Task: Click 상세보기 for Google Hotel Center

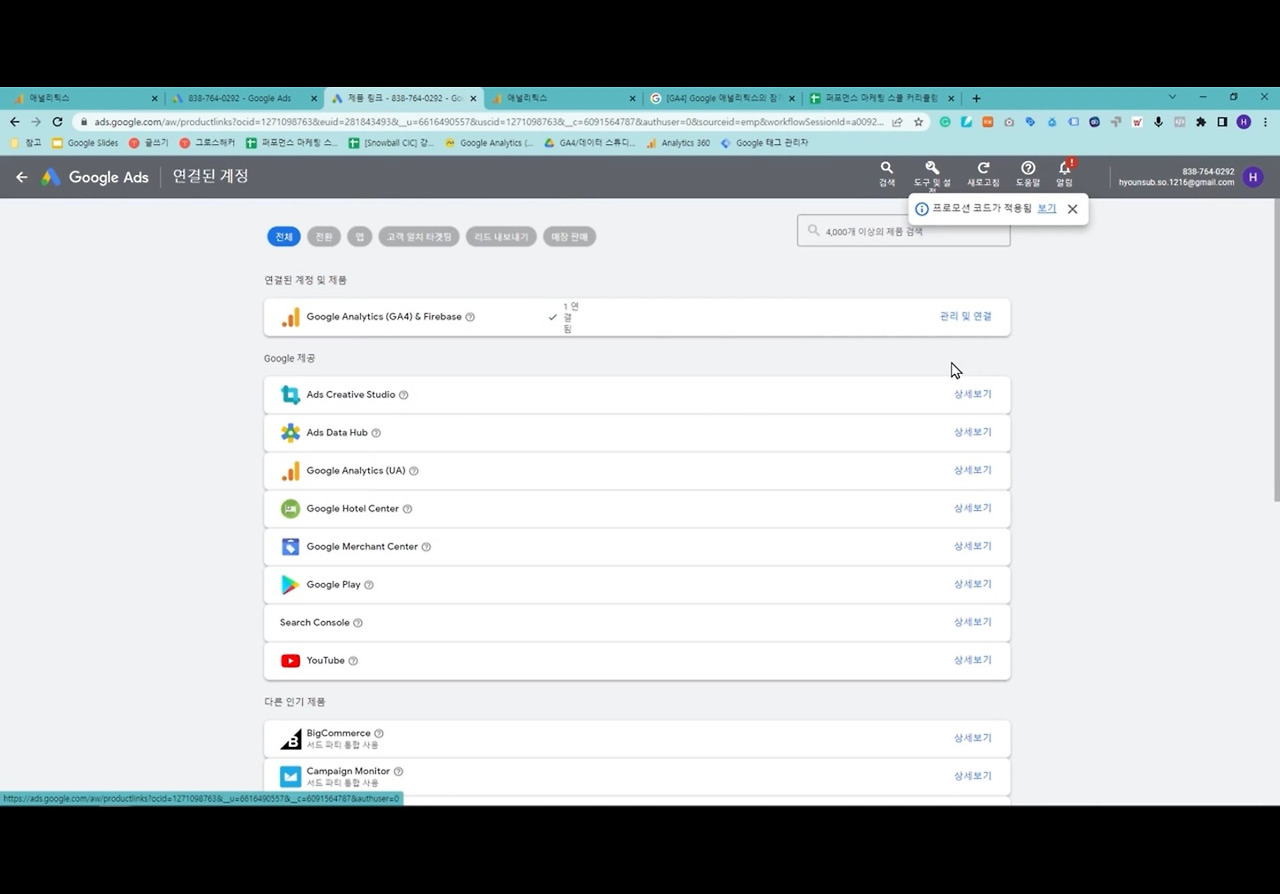Action: [x=972, y=509]
